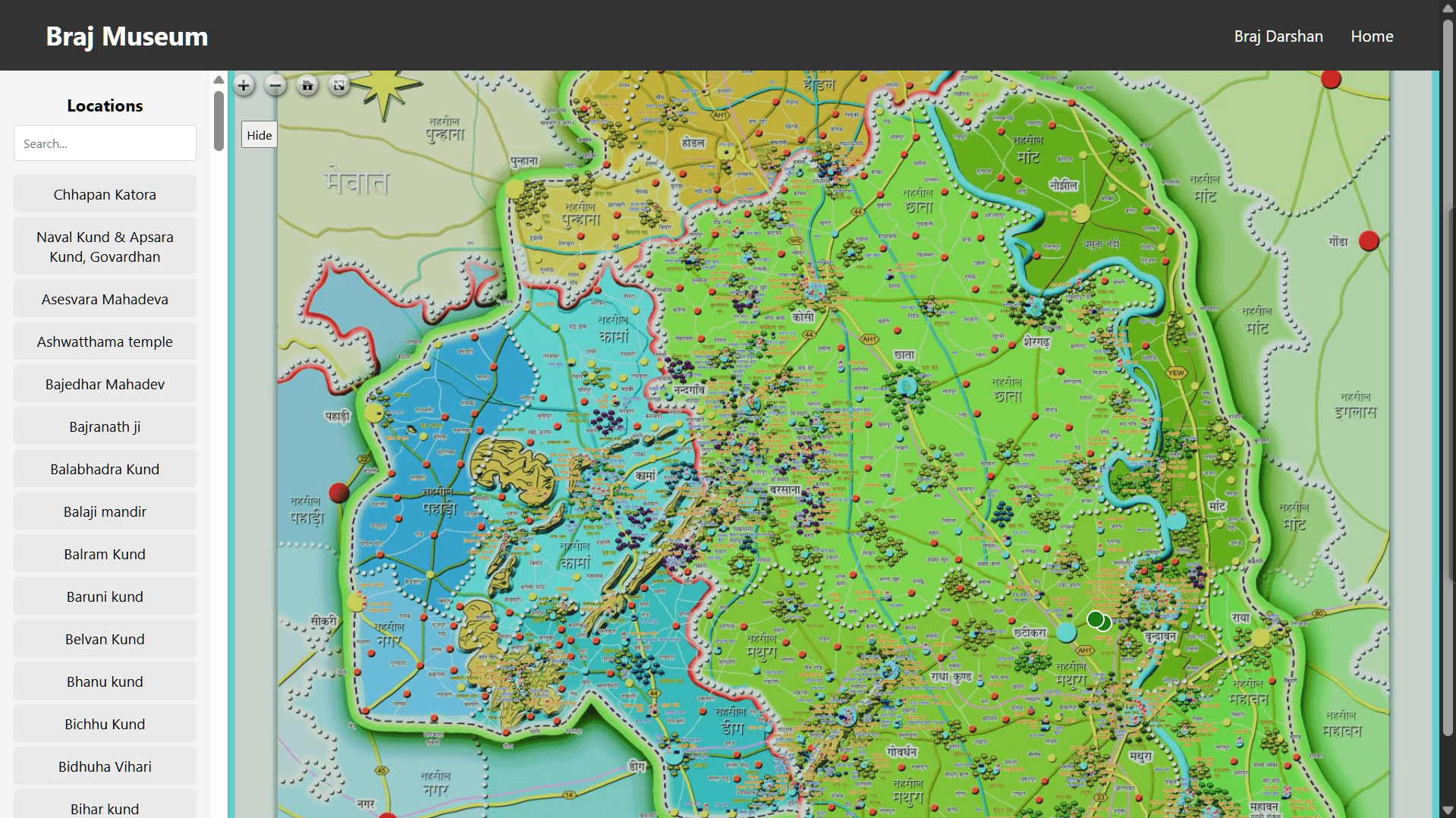Pick Bhanu kund location
The height and width of the screenshot is (818, 1456).
pos(105,681)
